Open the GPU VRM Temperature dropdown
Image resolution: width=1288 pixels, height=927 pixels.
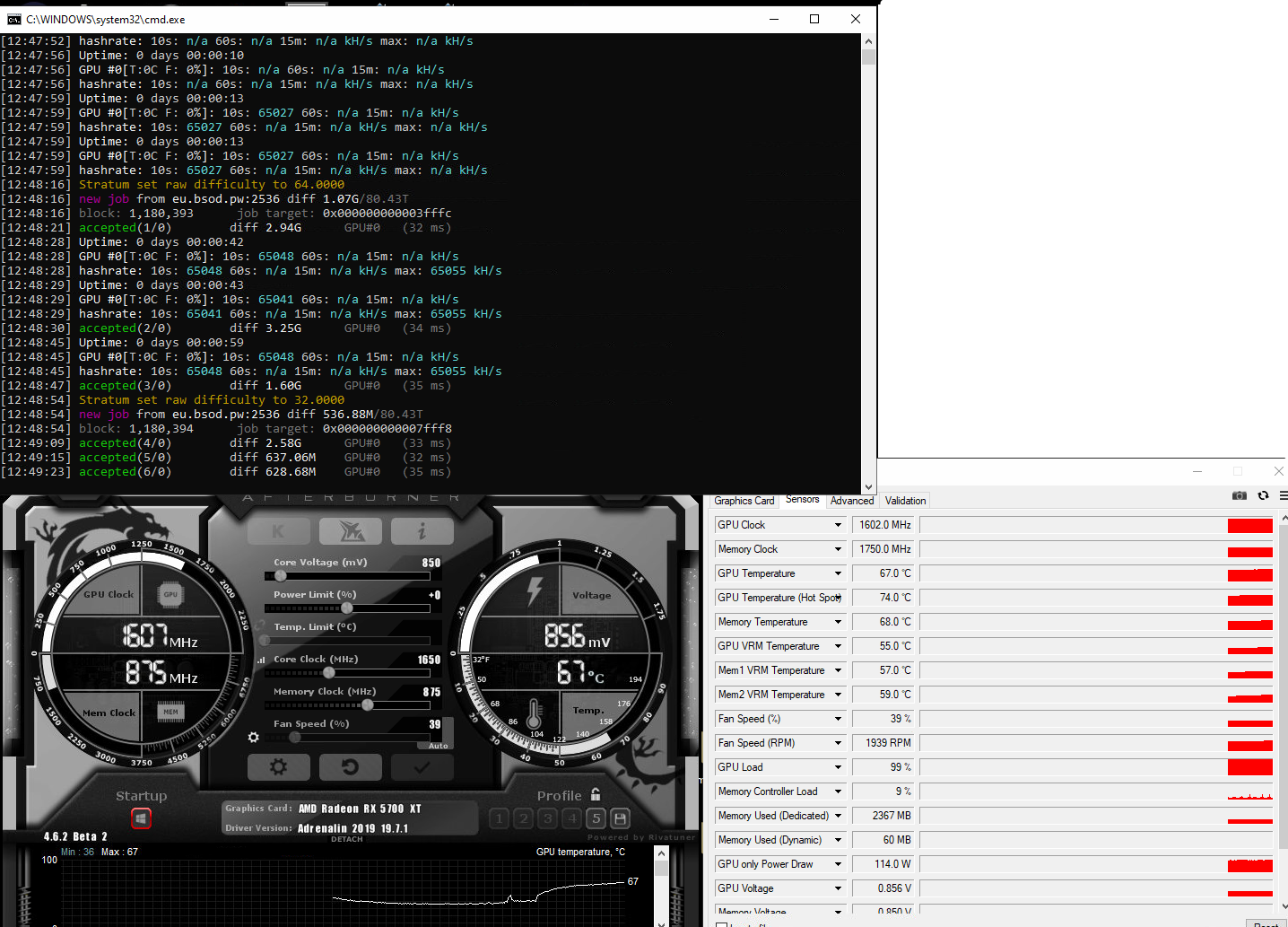click(838, 646)
